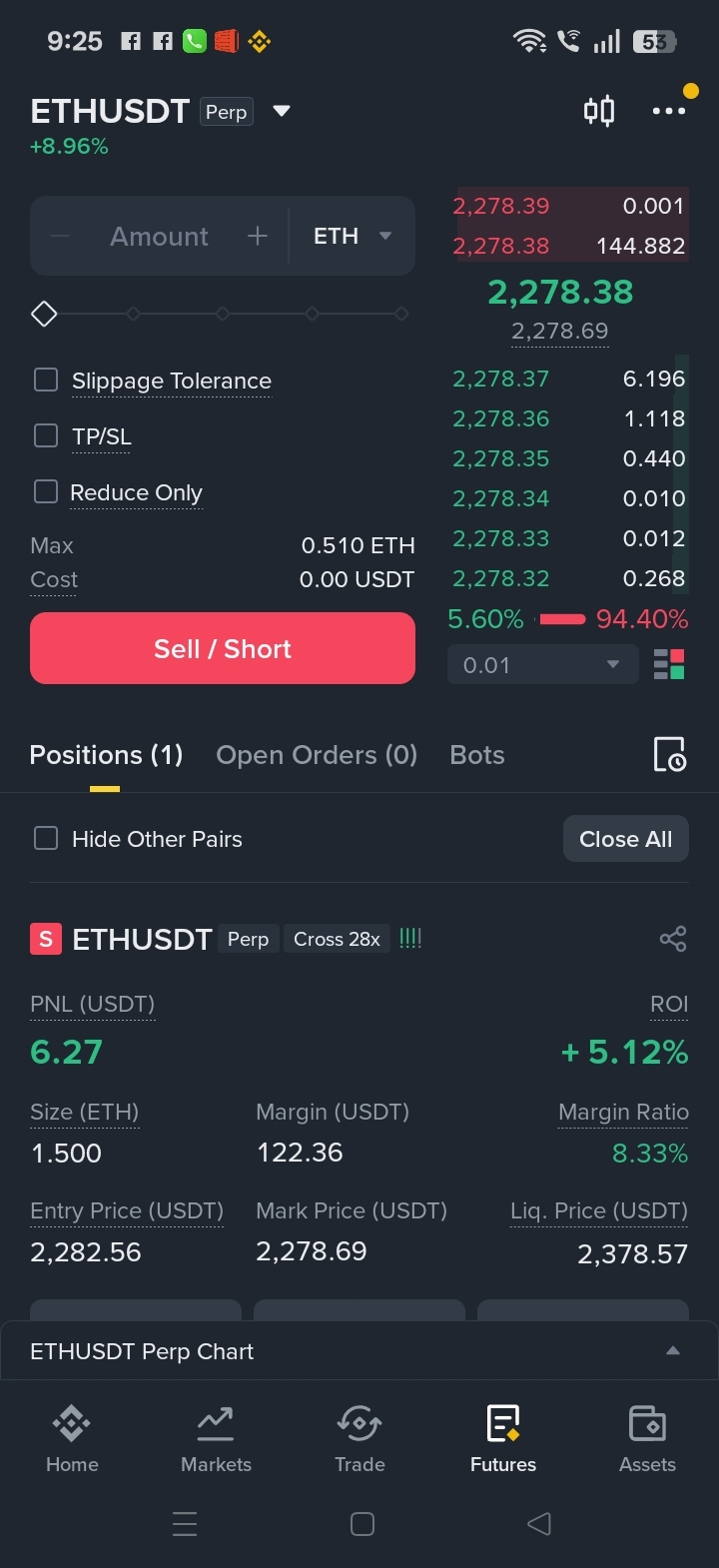Check the Reduce Only option

coord(46,491)
